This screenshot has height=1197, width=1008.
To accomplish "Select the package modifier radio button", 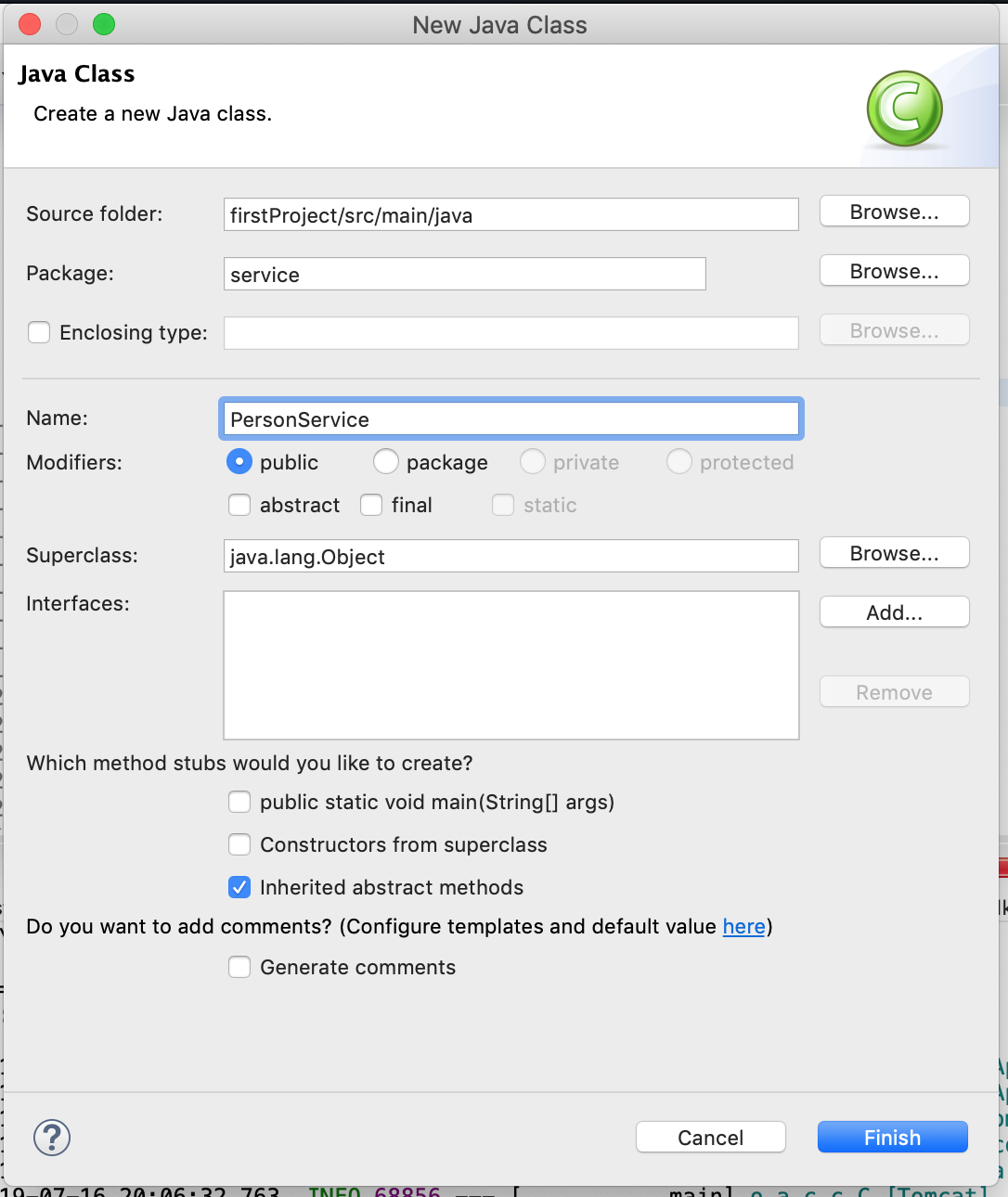I will [x=386, y=462].
